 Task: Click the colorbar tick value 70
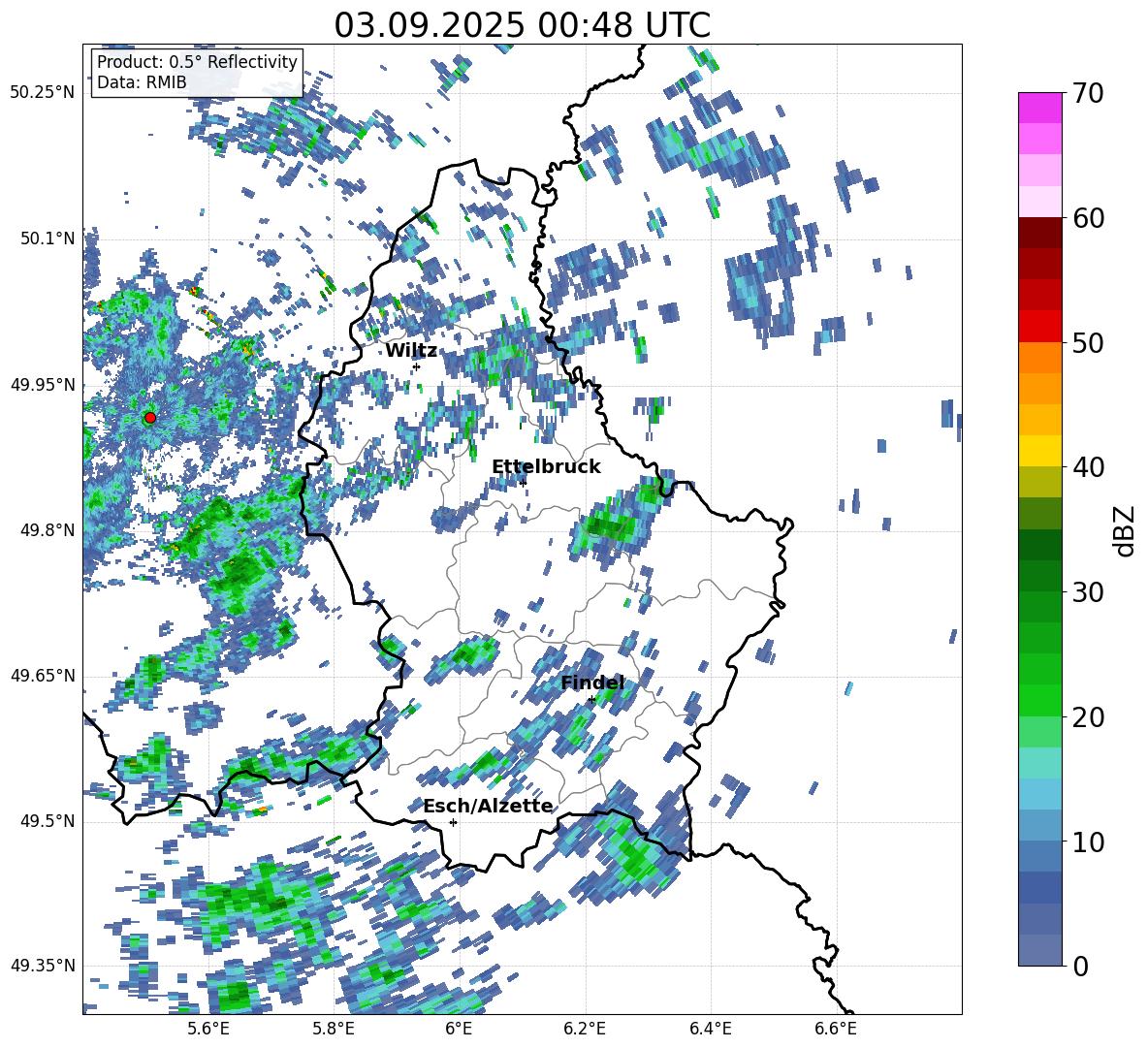pyautogui.click(x=1088, y=93)
